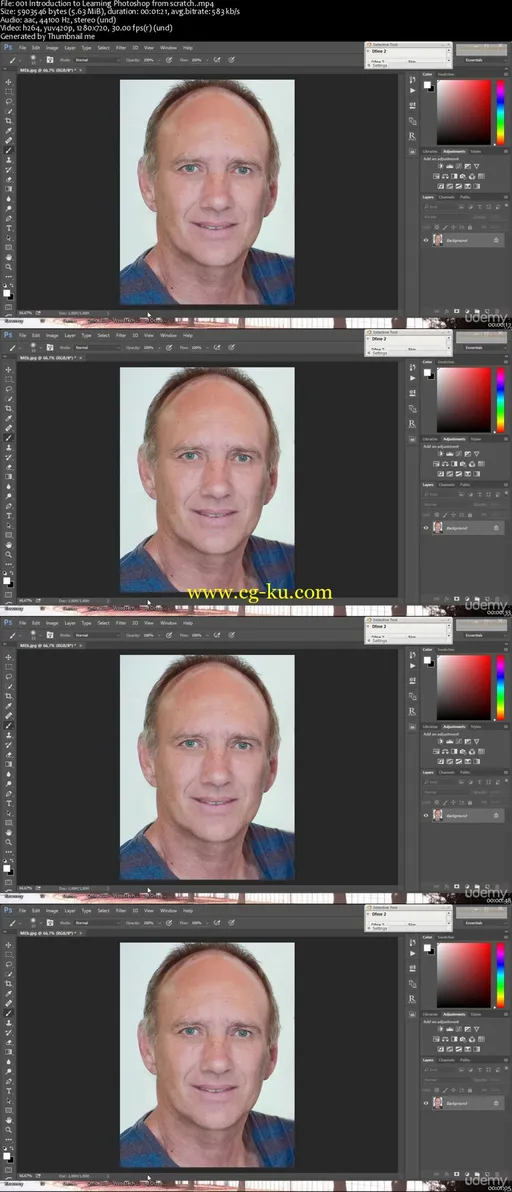
Task: Select the Quick Selection tool in the fourth frame
Action: (8, 974)
